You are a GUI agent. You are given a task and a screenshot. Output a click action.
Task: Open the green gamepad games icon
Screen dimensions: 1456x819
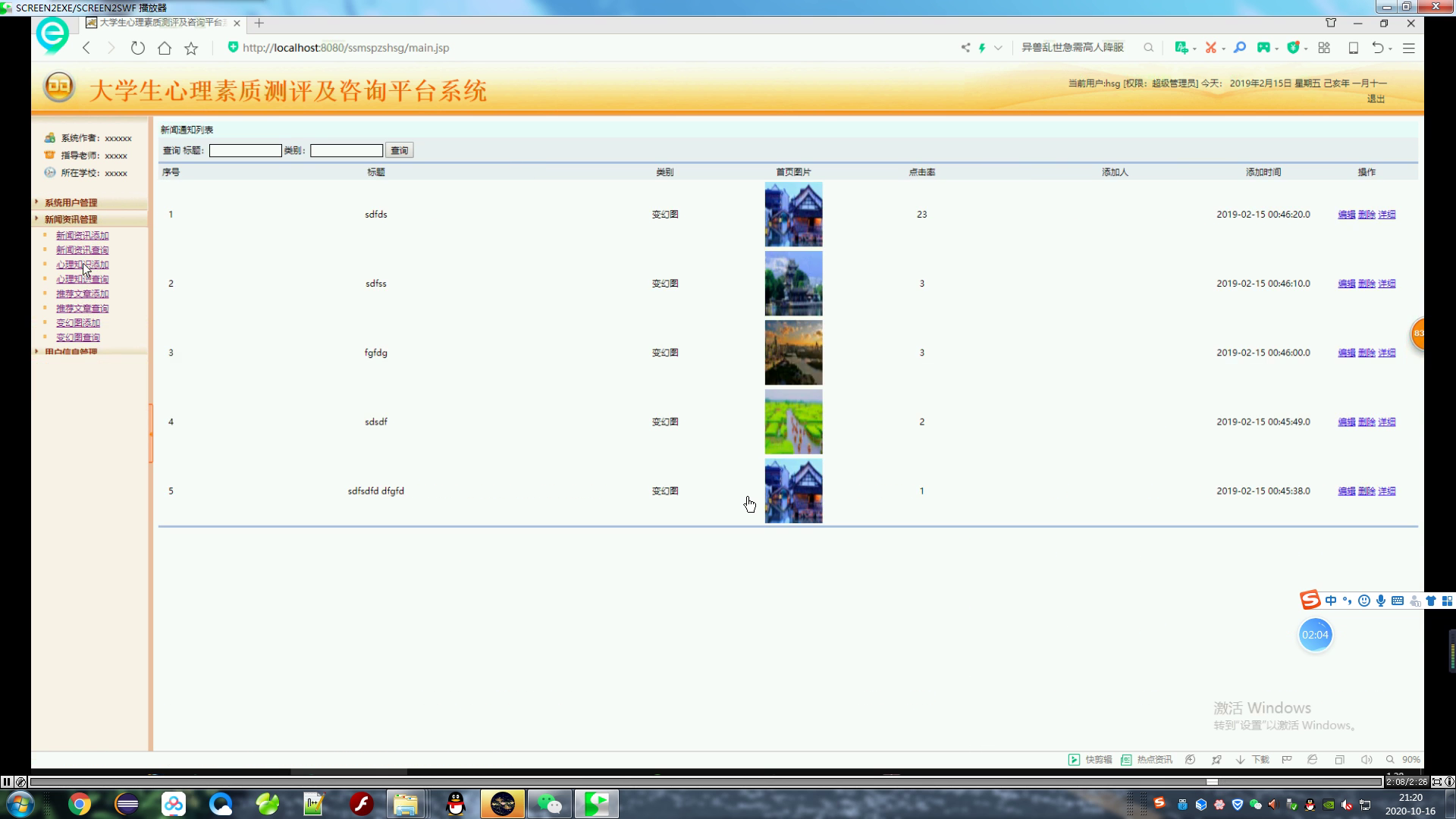pos(1263,48)
